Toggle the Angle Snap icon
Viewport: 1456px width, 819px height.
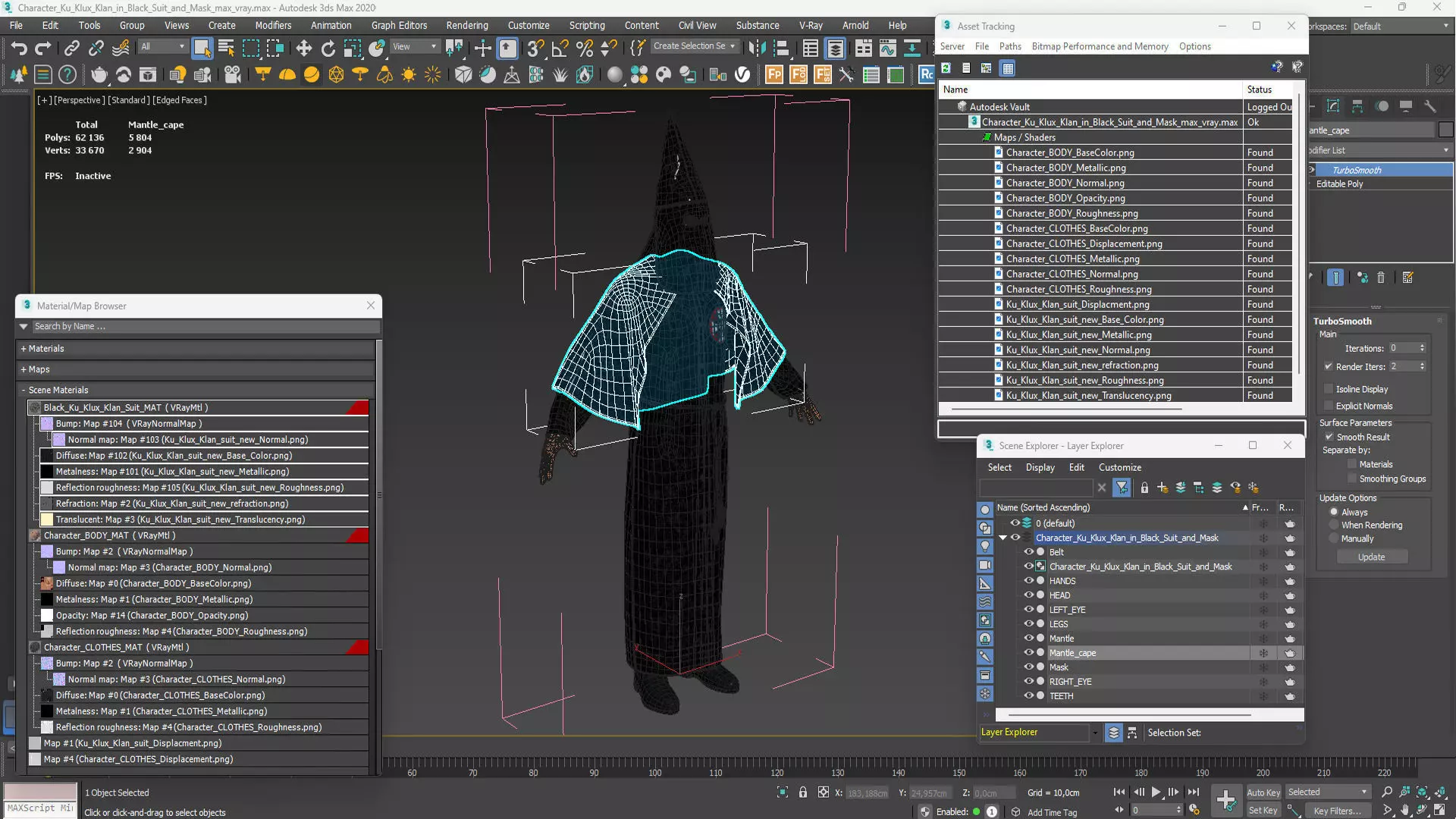[560, 49]
